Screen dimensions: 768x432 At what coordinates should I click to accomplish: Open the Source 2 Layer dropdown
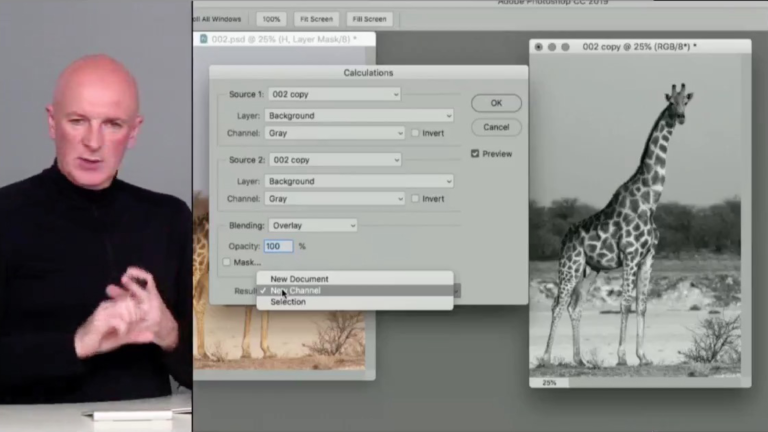358,181
